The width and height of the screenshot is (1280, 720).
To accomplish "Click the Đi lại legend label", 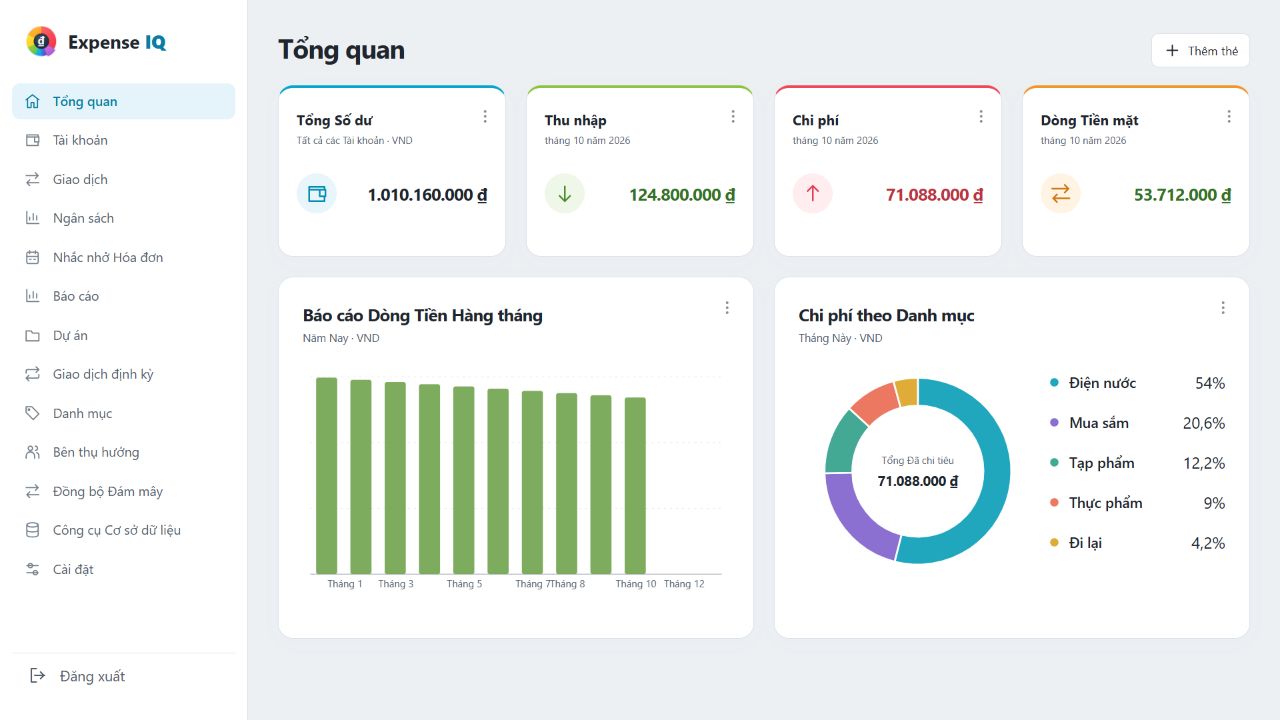I will click(1085, 543).
